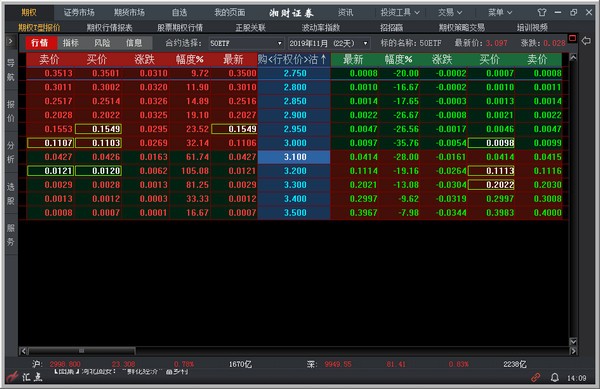Switch to the 期货市场 tab
Viewport: 600px width, 389px height.
click(x=129, y=13)
